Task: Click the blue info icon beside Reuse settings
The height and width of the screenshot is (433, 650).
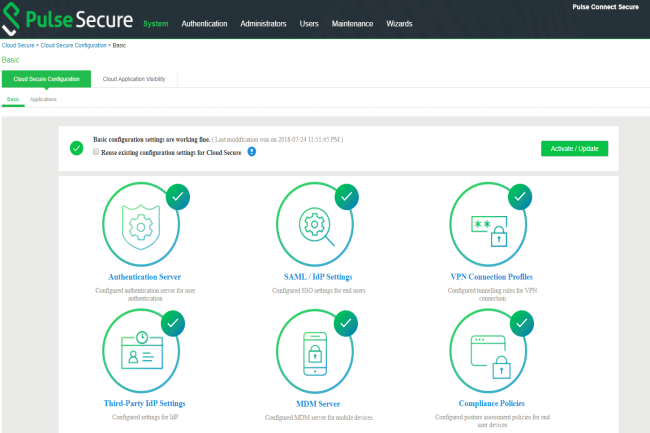Action: [252, 152]
